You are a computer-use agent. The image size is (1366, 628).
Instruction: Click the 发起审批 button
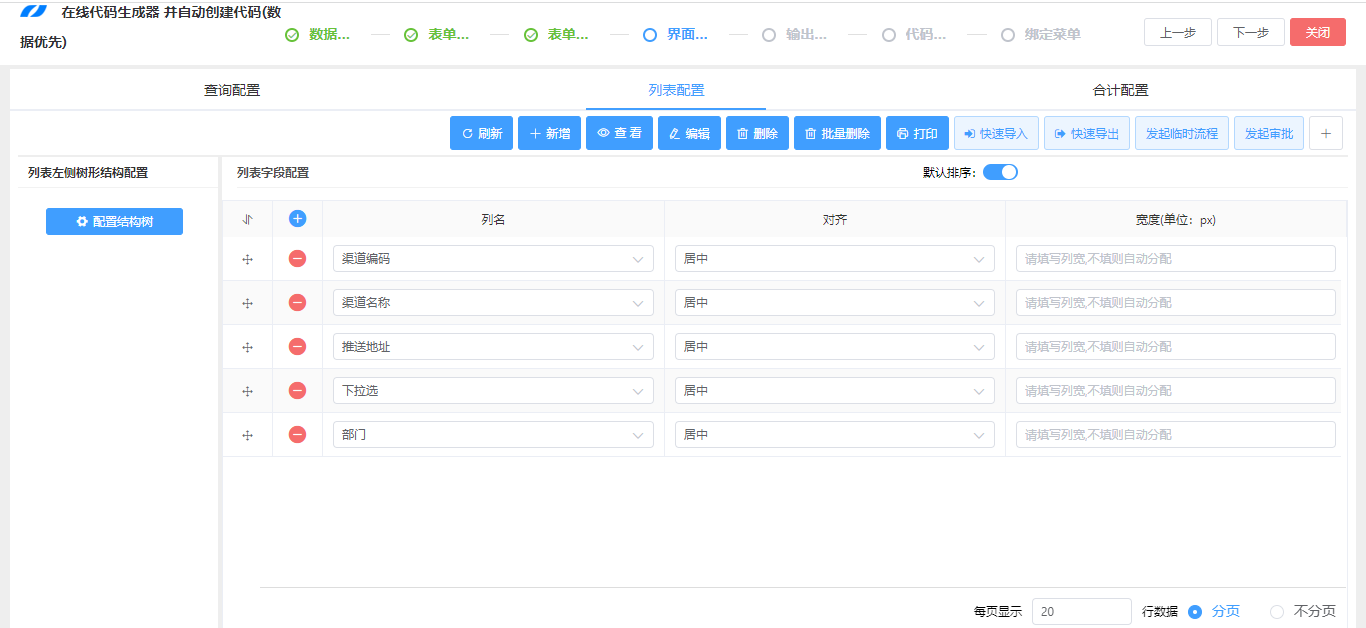1268,132
